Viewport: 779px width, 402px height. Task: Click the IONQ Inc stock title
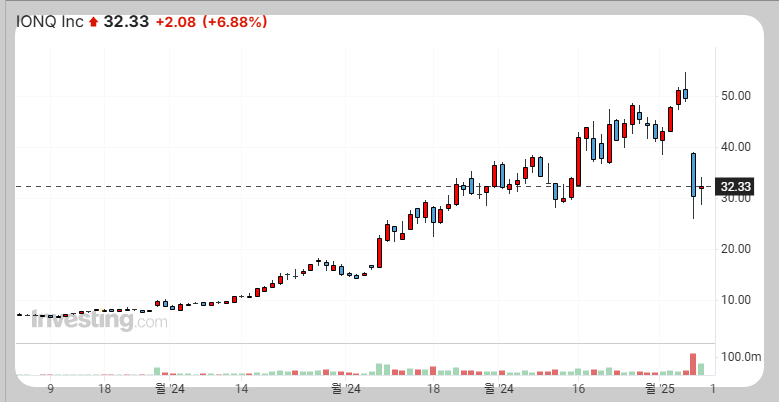[x=50, y=22]
